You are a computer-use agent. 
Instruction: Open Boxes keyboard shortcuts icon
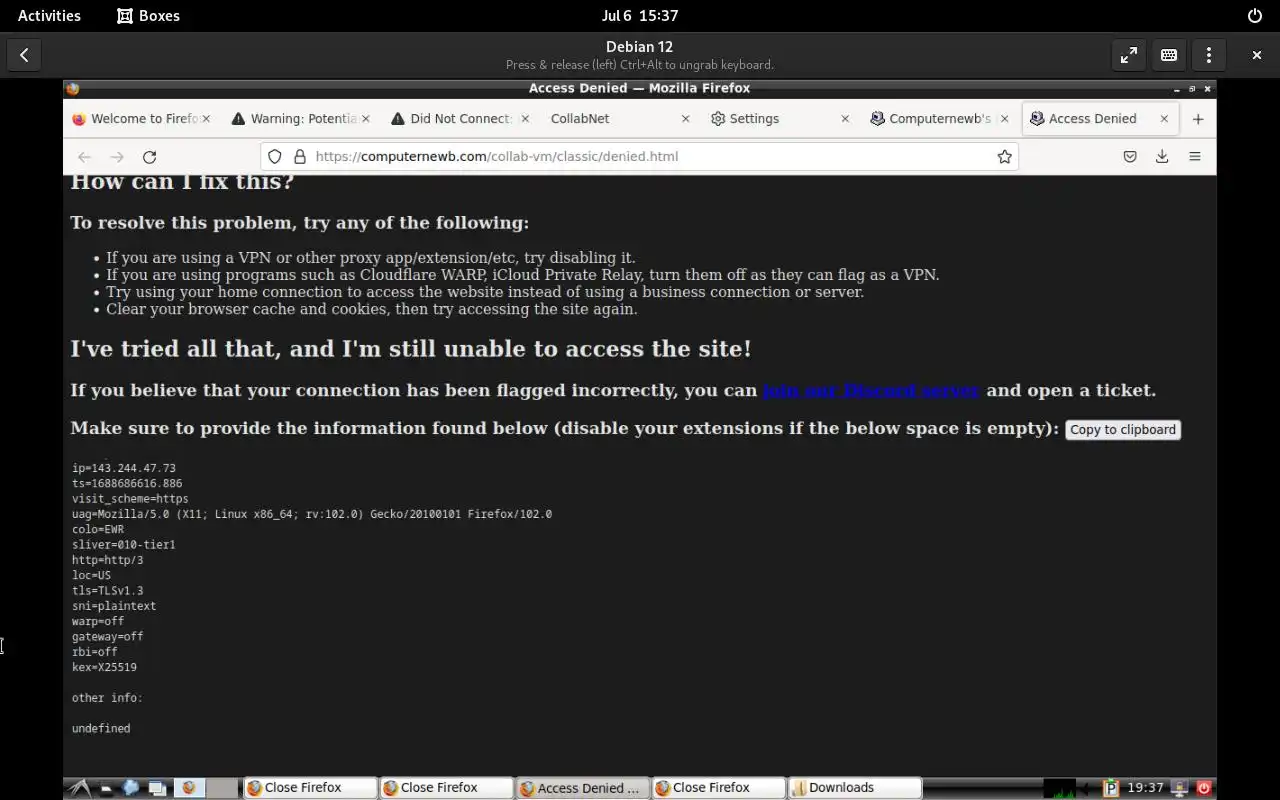1169,55
